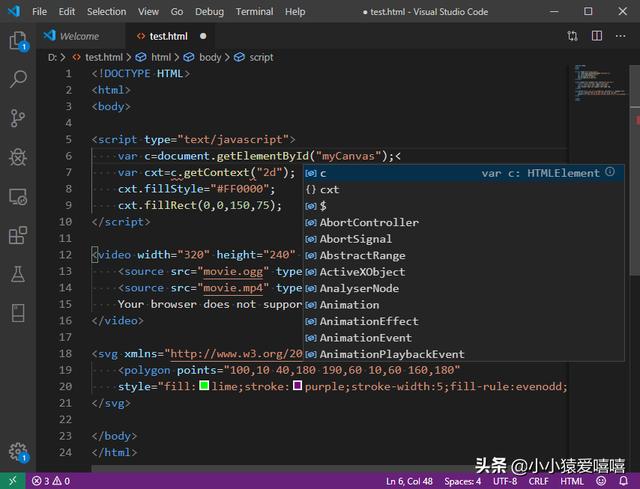Change line endings via CRLF
The image size is (640, 489).
[539, 481]
